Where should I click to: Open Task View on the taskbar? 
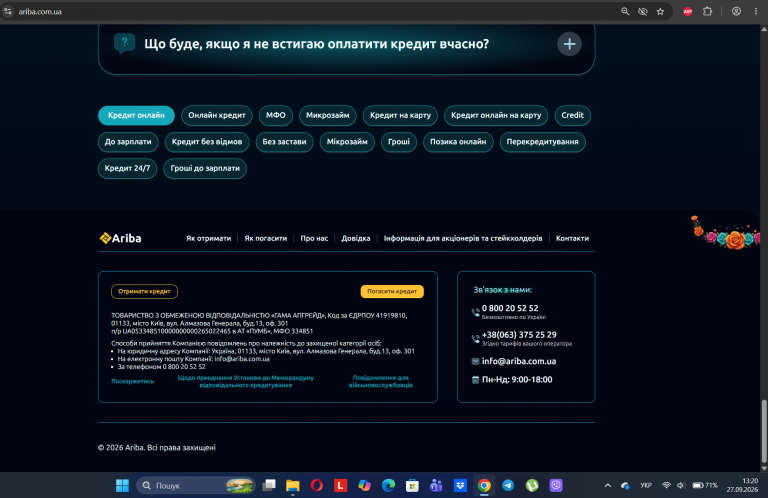pyautogui.click(x=269, y=485)
